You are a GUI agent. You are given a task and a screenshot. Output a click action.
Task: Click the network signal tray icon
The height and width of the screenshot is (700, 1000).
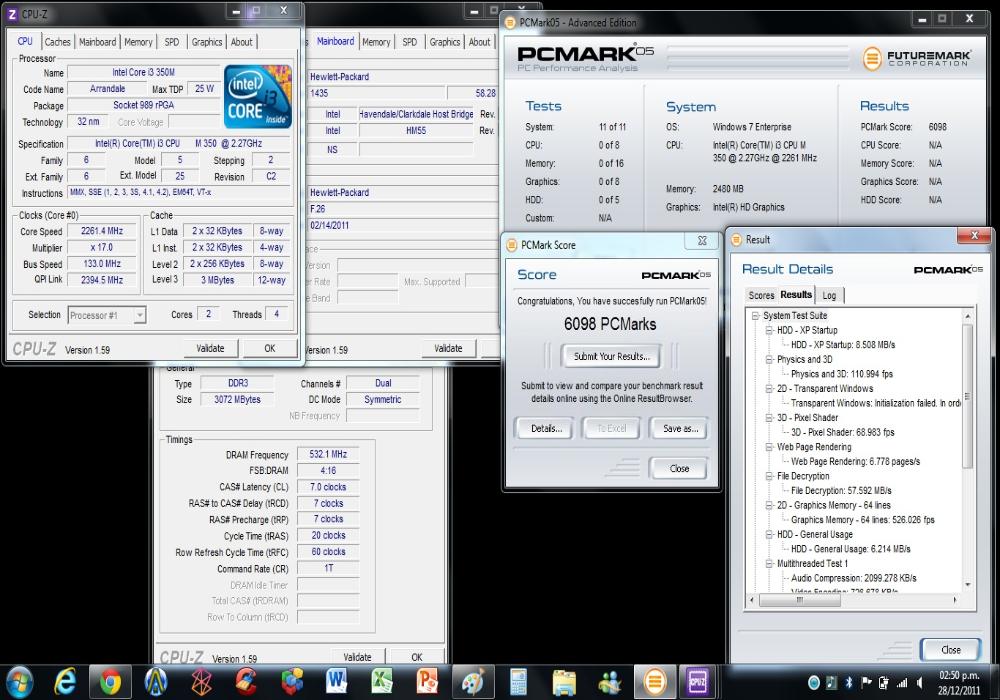pyautogui.click(x=901, y=683)
